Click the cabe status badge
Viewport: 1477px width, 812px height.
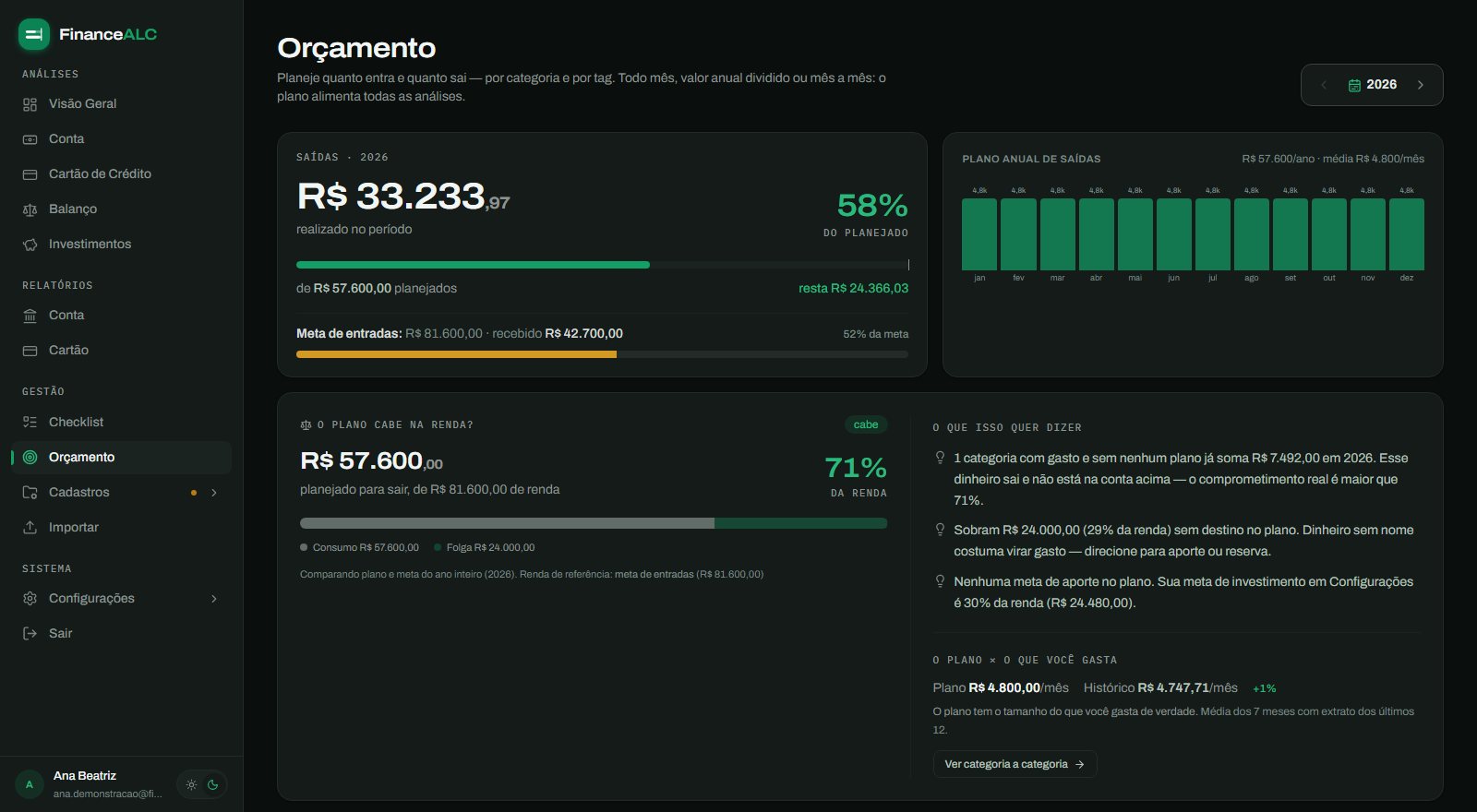[866, 424]
